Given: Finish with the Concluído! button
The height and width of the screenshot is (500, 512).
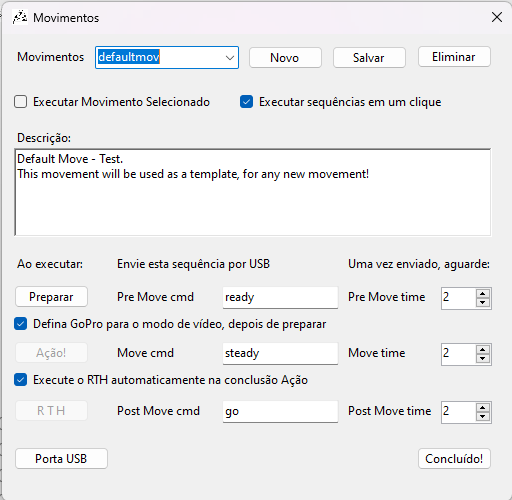Looking at the screenshot, I should pyautogui.click(x=454, y=459).
